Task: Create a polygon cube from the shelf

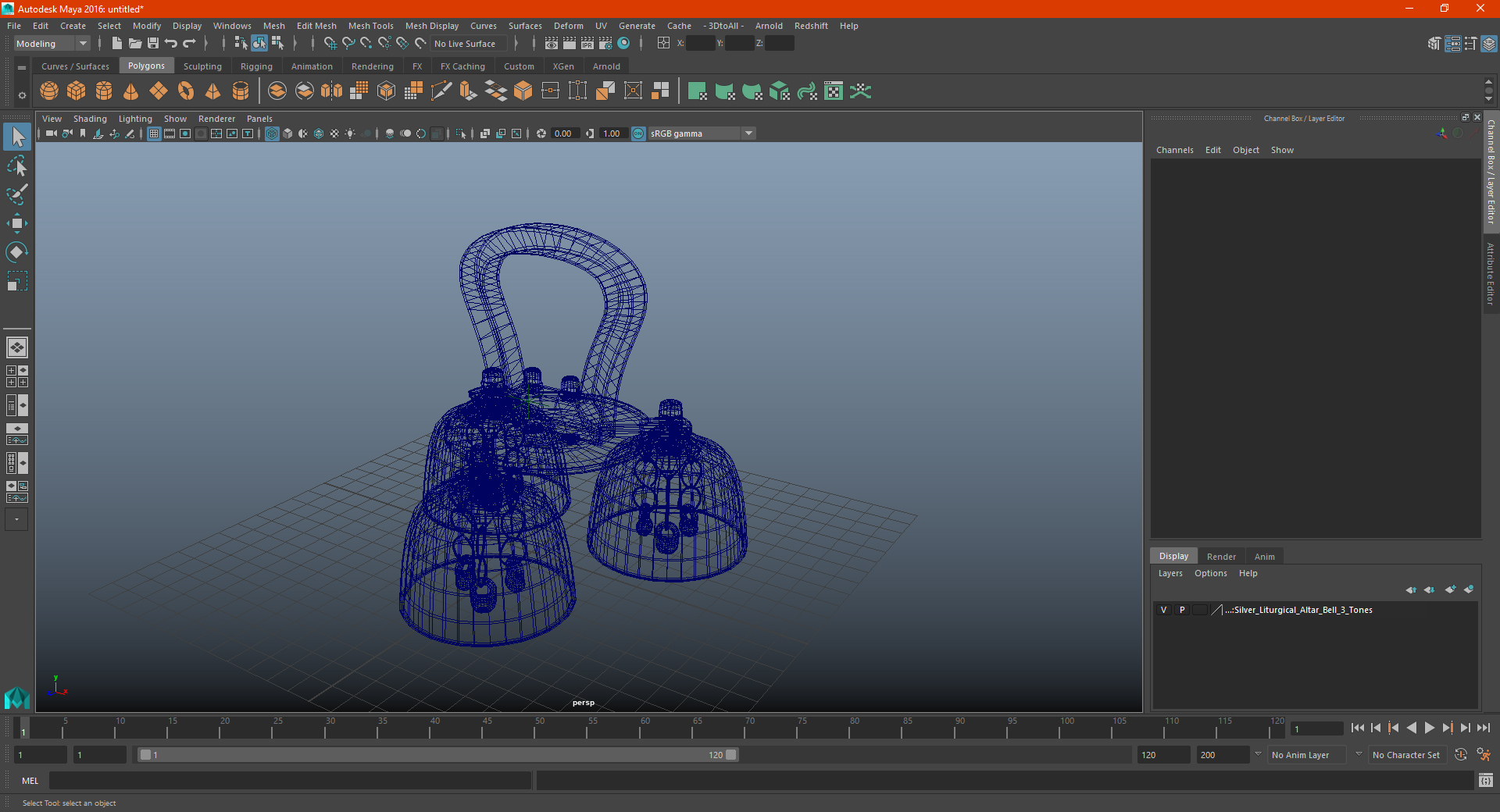Action: click(77, 91)
